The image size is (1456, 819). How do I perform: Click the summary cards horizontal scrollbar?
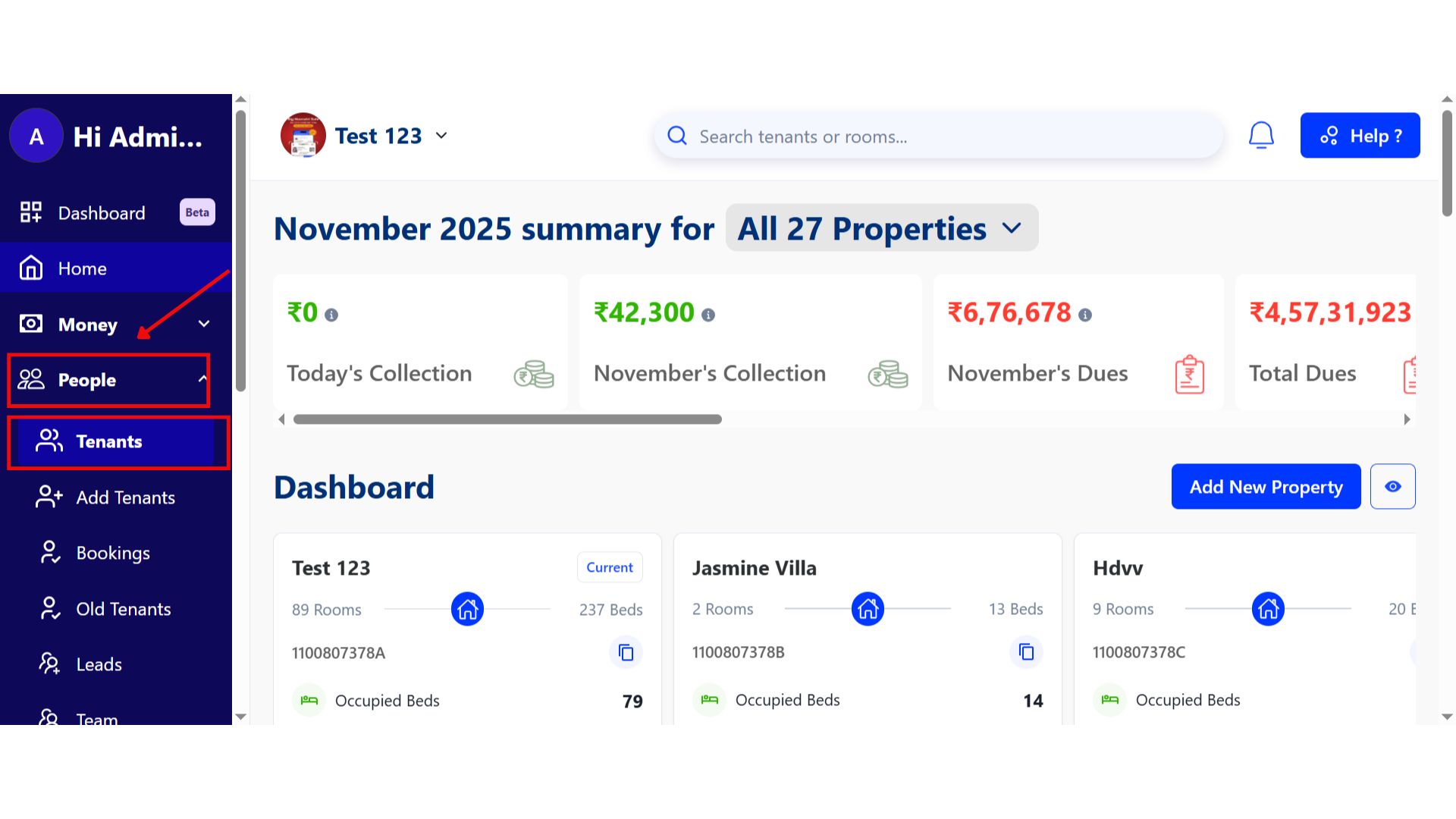[x=507, y=419]
